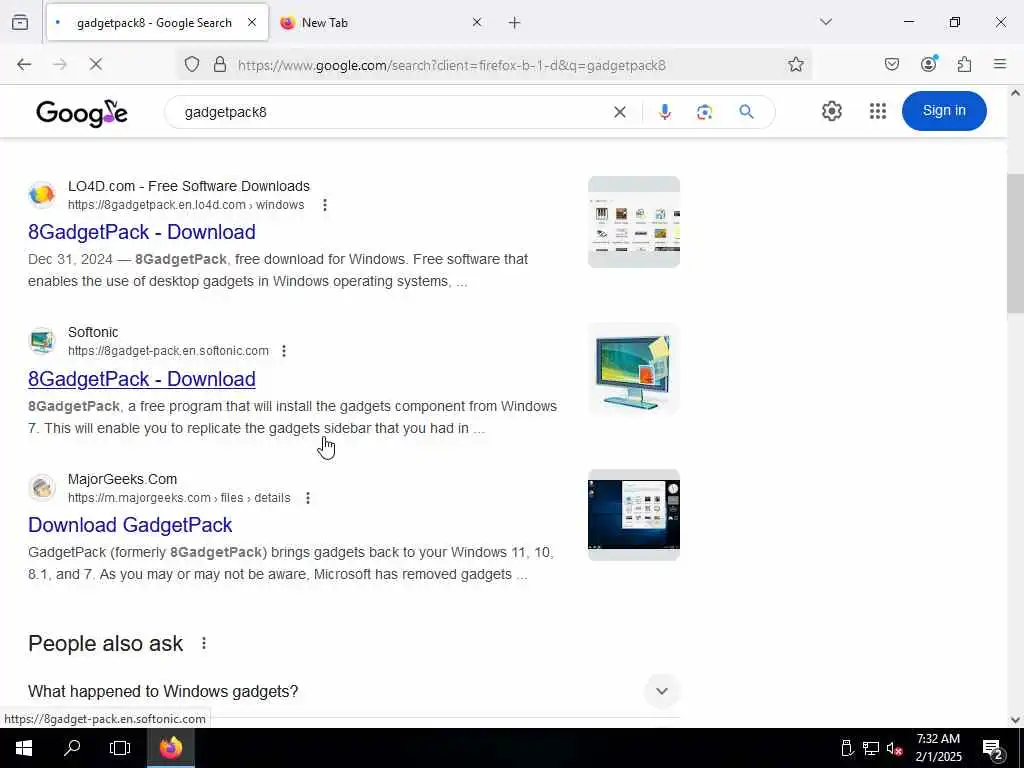Click the Google search box text gadgetpack8
Screen dimensions: 1024x768
tap(225, 112)
